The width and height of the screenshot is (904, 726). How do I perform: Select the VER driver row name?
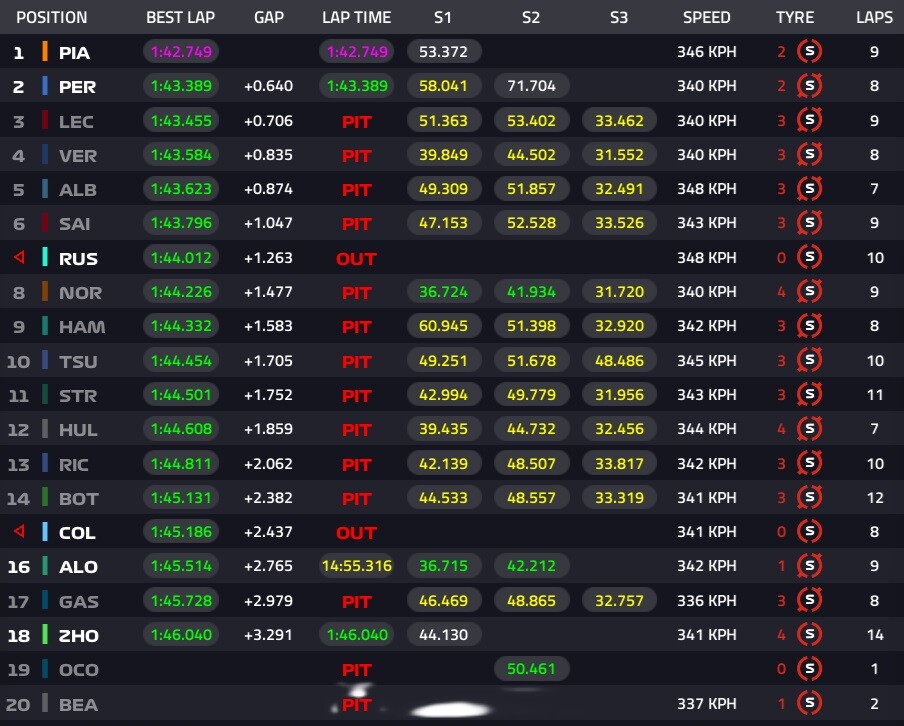tap(78, 156)
